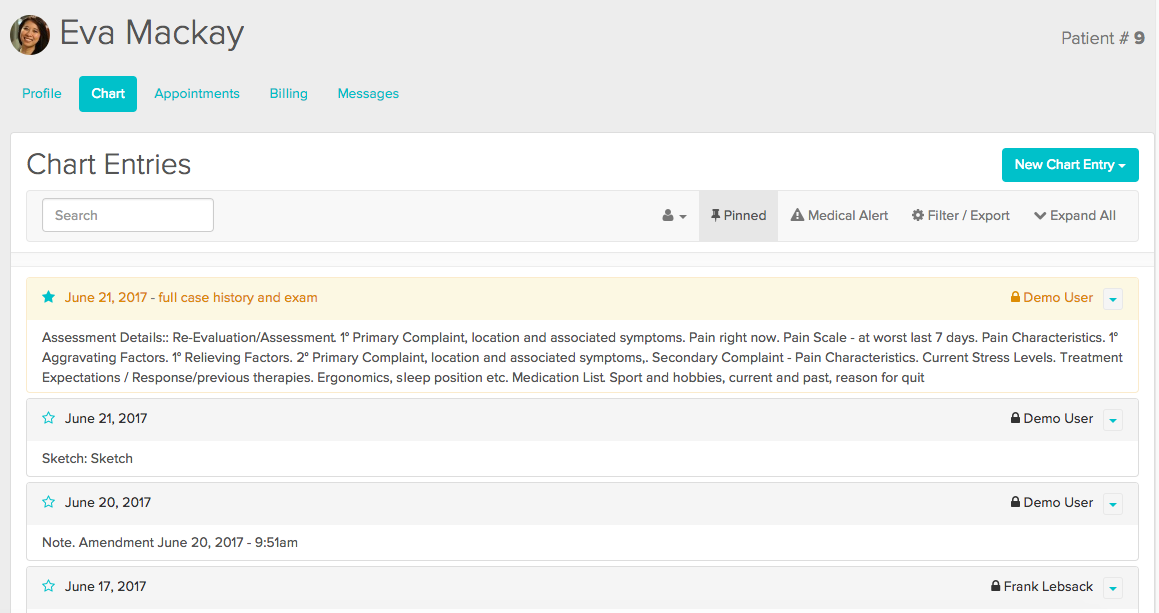Click lock icon beside Frank Lebsack
This screenshot has height=613, width=1159.
point(995,586)
